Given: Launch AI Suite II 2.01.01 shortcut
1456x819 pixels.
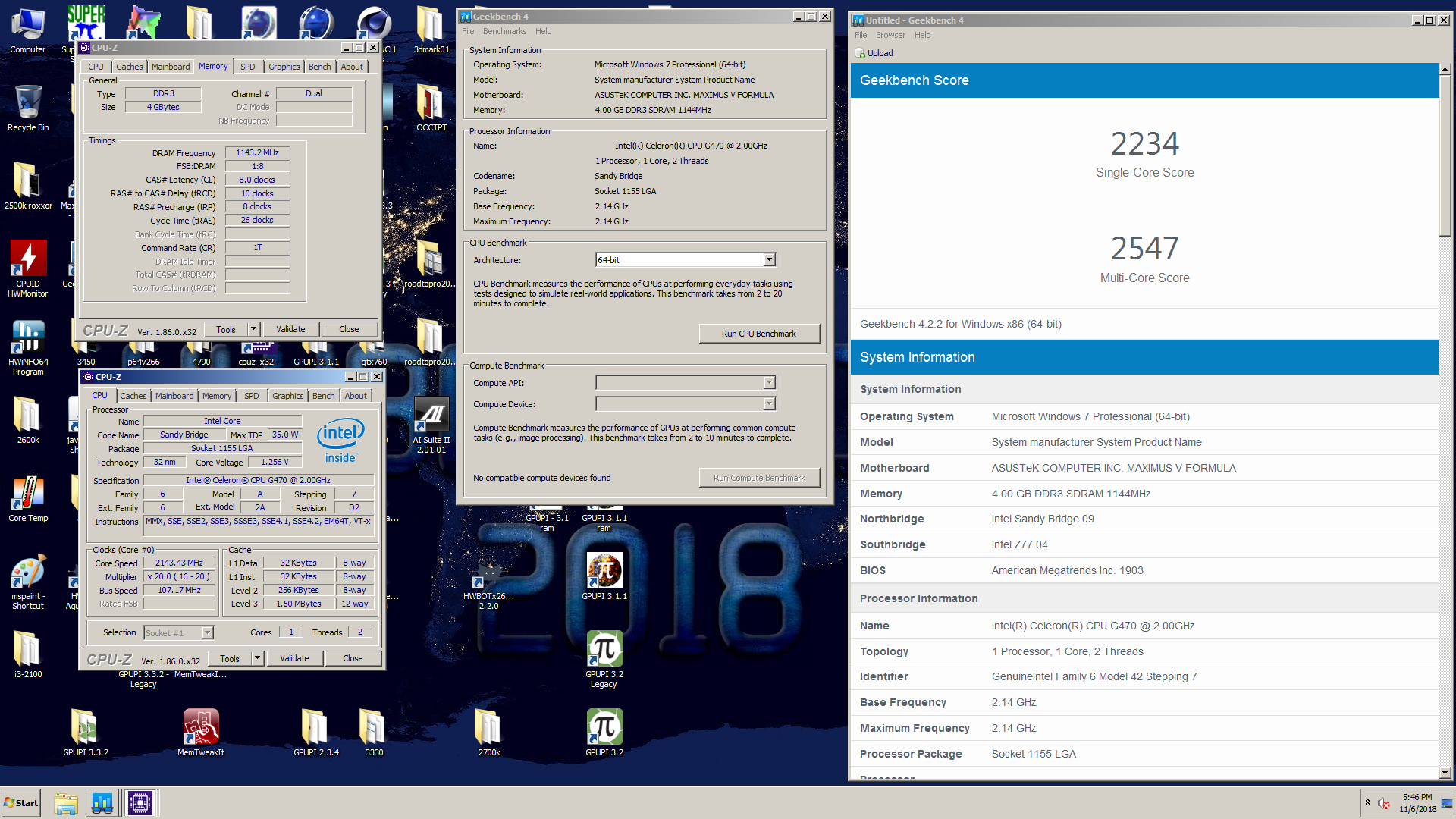Looking at the screenshot, I should pyautogui.click(x=431, y=425).
